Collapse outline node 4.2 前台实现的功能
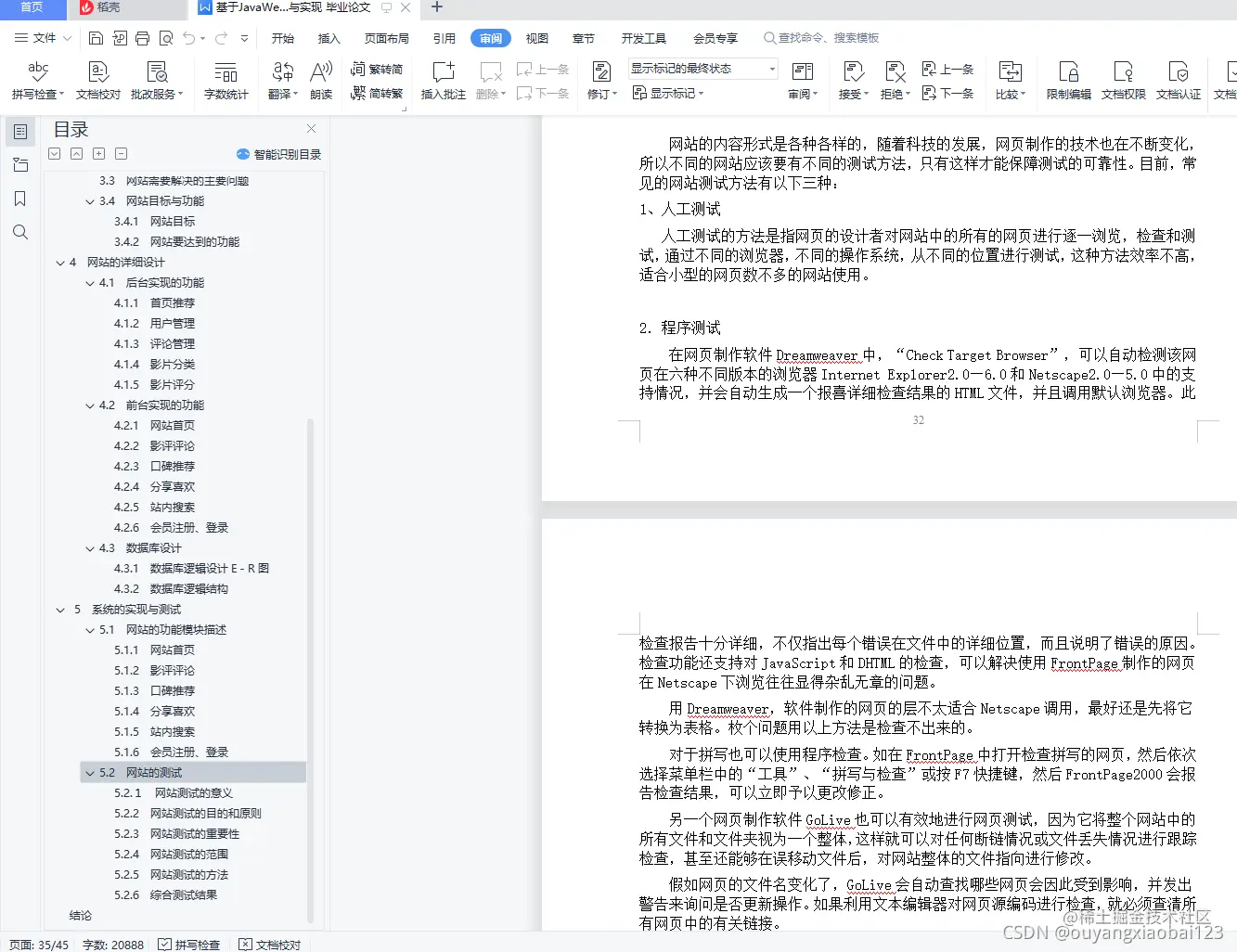This screenshot has width=1237, height=952. coord(90,405)
